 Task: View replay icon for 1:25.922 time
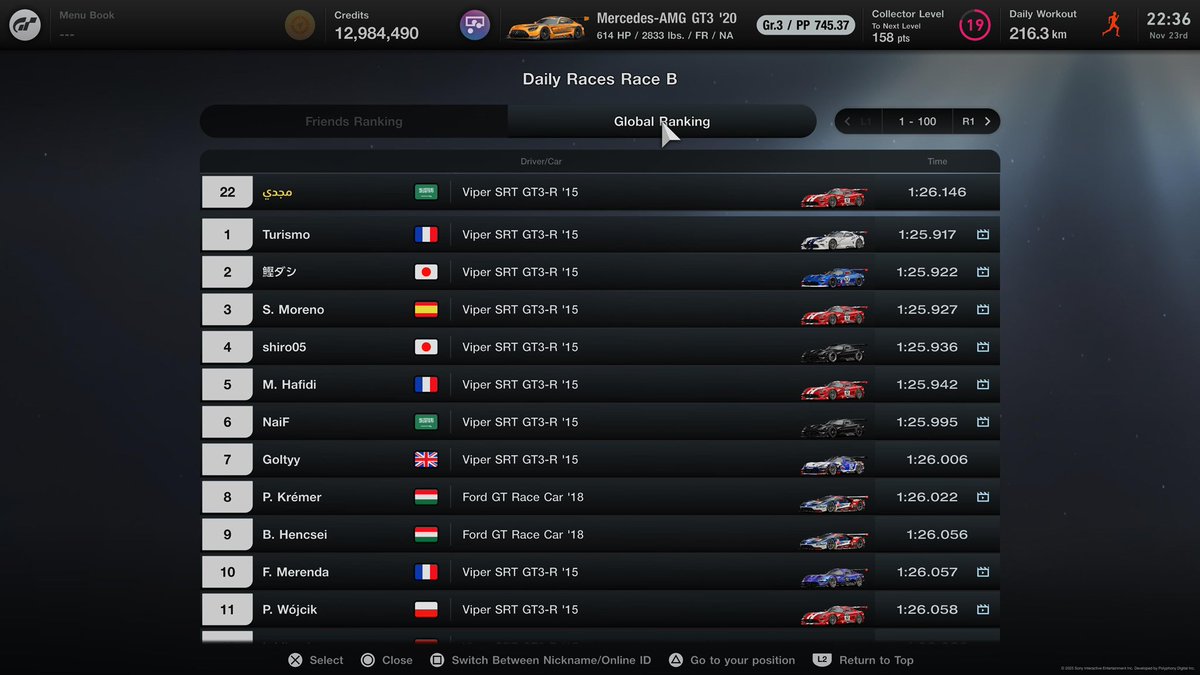pos(982,272)
